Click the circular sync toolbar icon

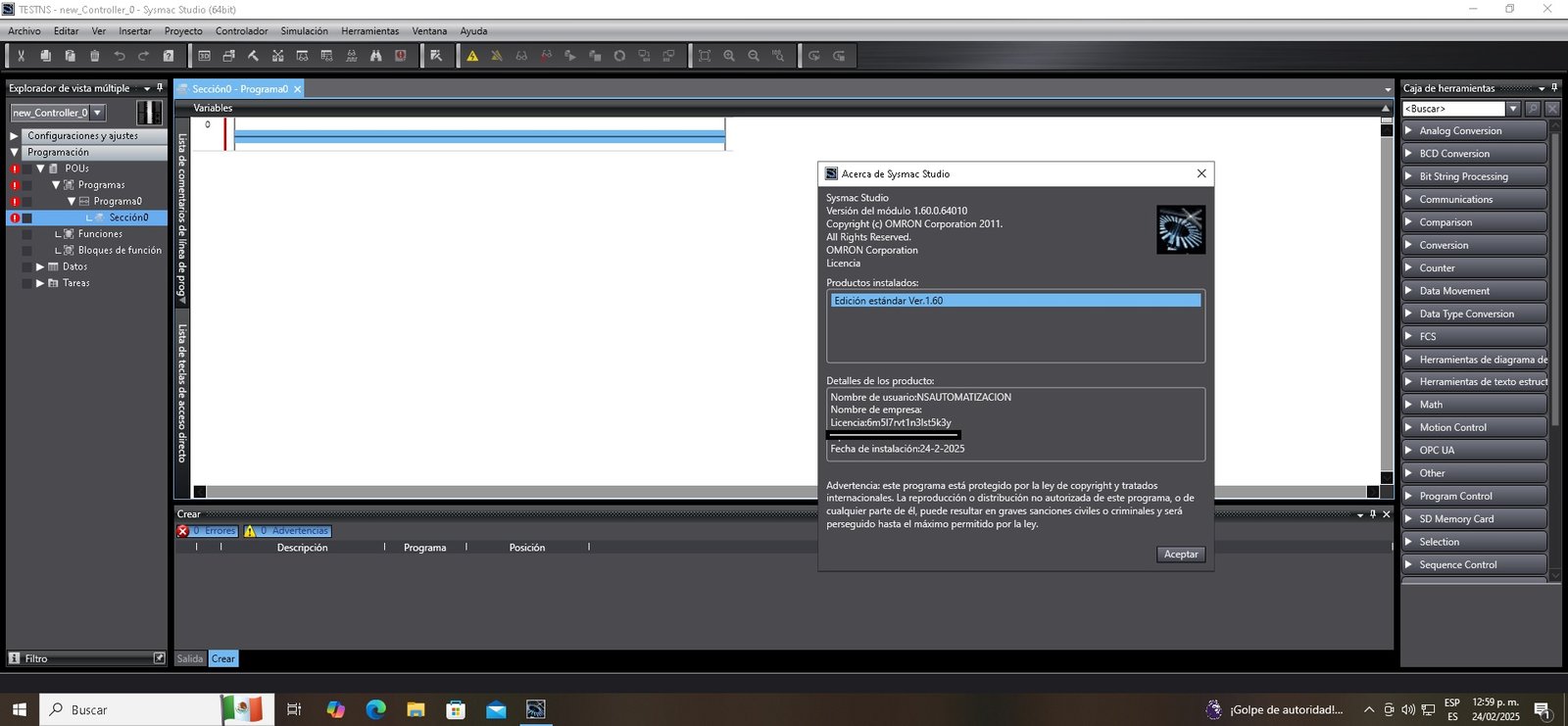[619, 56]
